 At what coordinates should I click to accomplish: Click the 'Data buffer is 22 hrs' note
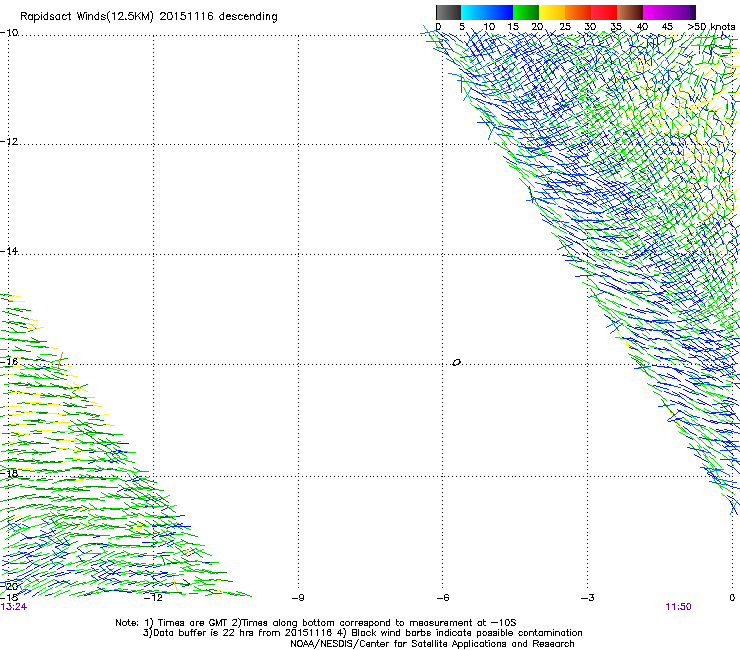click(x=362, y=633)
